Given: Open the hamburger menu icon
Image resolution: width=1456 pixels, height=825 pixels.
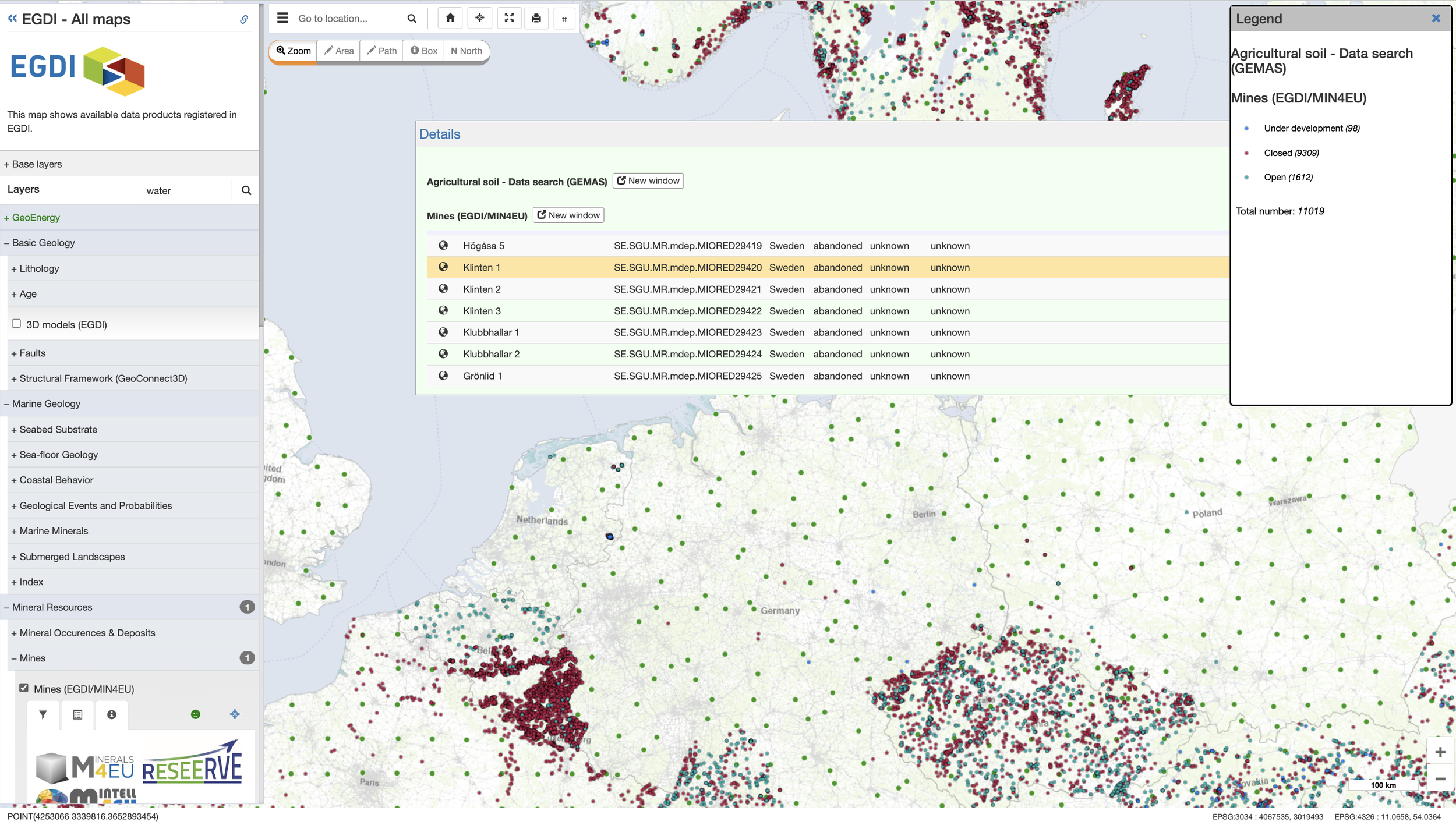Looking at the screenshot, I should tap(282, 18).
